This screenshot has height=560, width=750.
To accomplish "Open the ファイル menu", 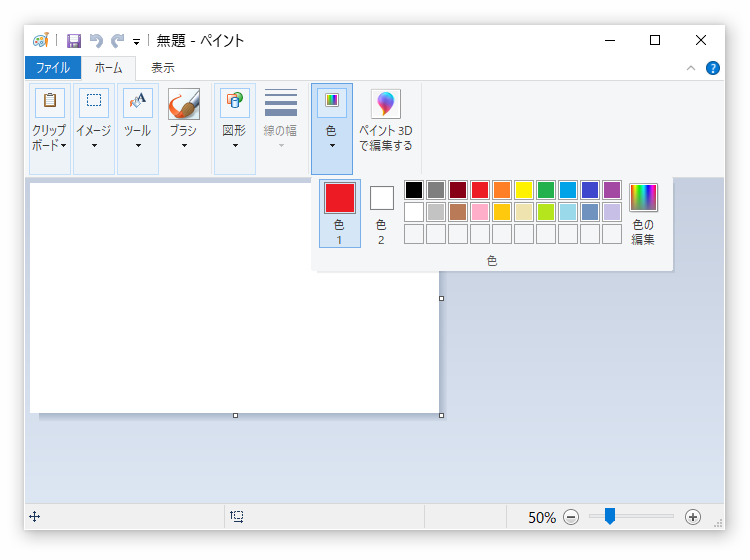I will (x=53, y=67).
